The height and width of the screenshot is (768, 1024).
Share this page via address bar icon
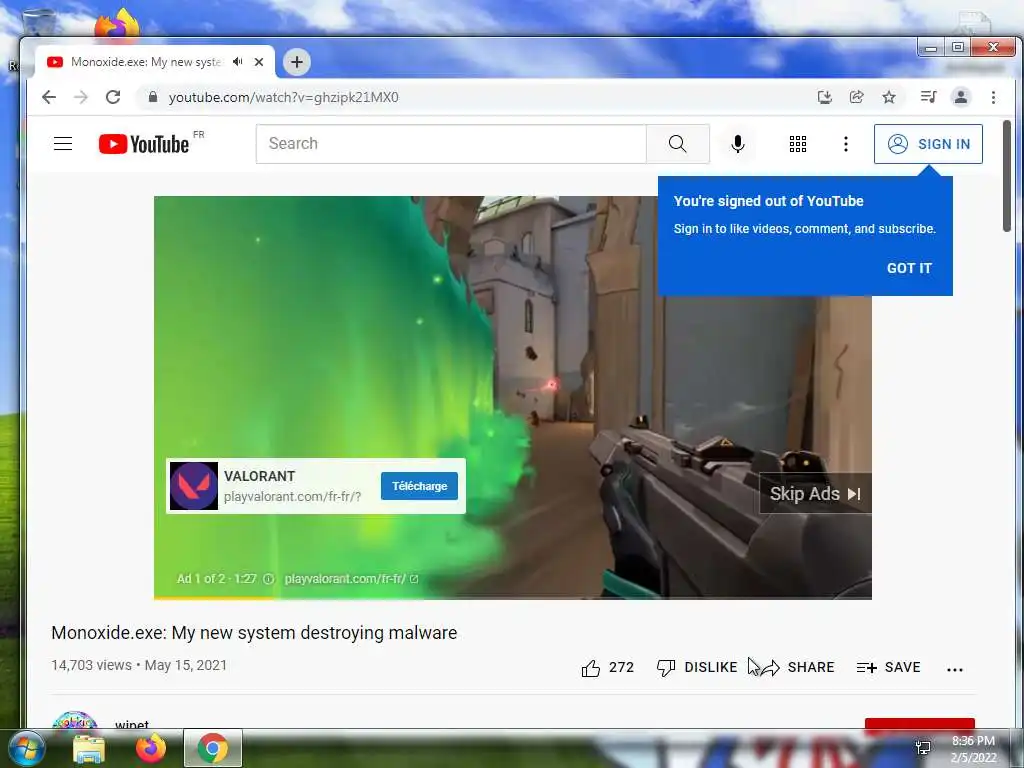click(x=857, y=97)
